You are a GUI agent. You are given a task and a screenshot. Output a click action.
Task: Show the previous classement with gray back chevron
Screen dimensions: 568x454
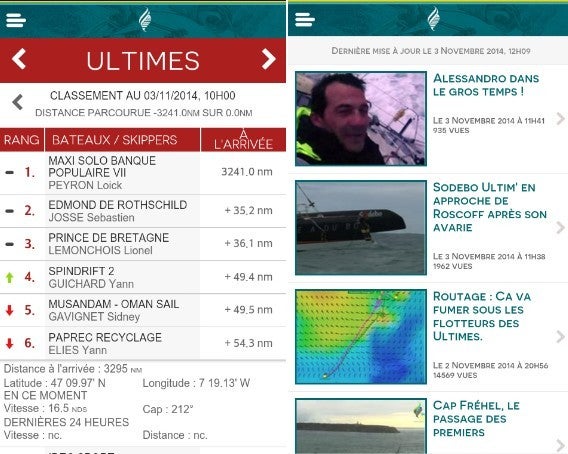17,102
